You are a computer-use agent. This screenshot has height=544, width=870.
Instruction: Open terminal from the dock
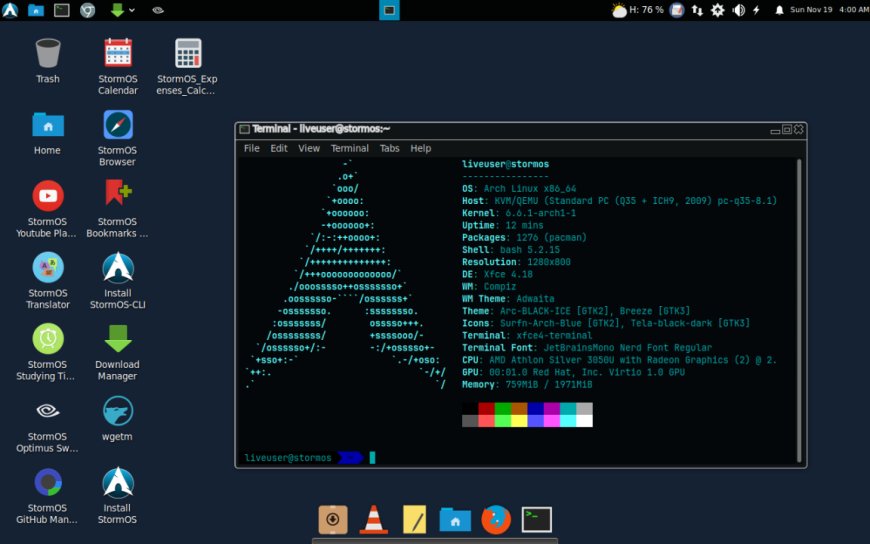pos(537,520)
